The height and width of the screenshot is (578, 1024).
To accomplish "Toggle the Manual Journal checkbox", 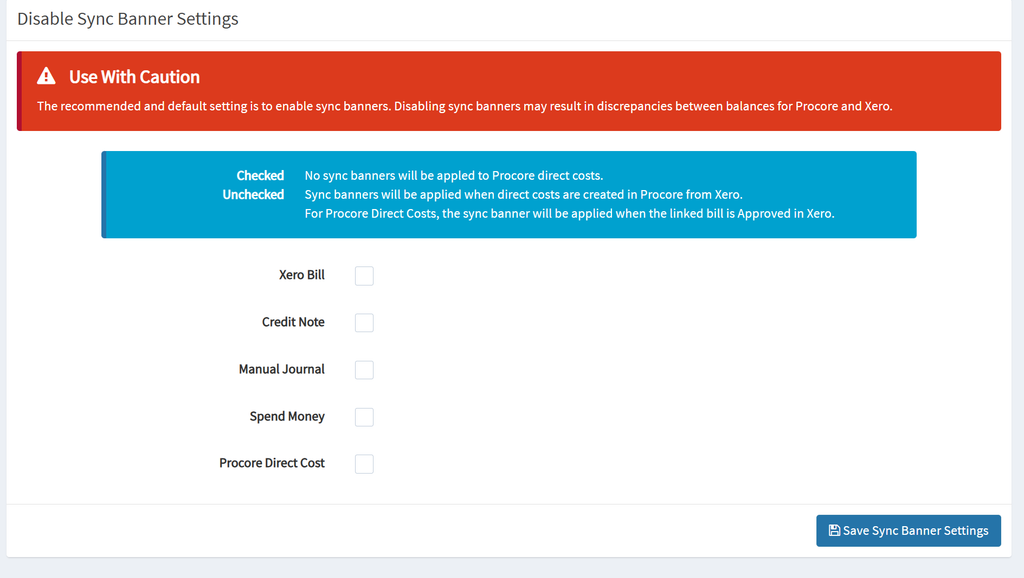I will [364, 370].
